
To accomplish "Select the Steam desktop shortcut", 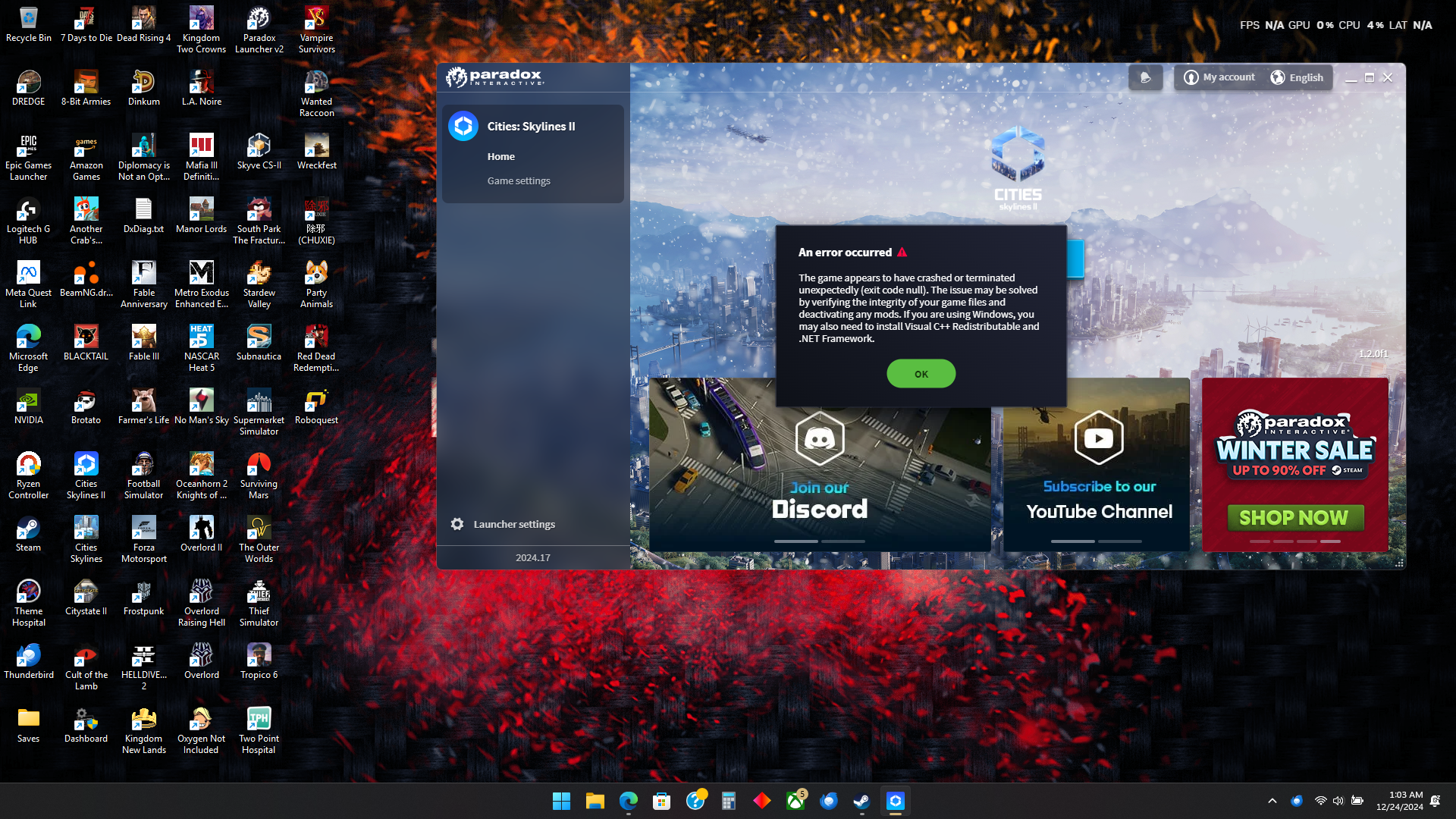I will (x=28, y=534).
